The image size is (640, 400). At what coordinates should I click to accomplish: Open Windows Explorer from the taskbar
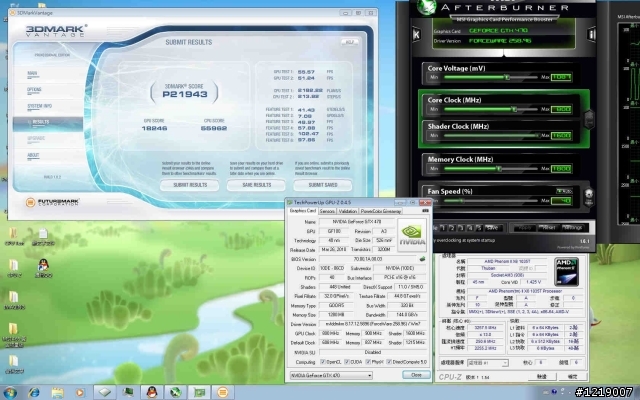point(57,392)
